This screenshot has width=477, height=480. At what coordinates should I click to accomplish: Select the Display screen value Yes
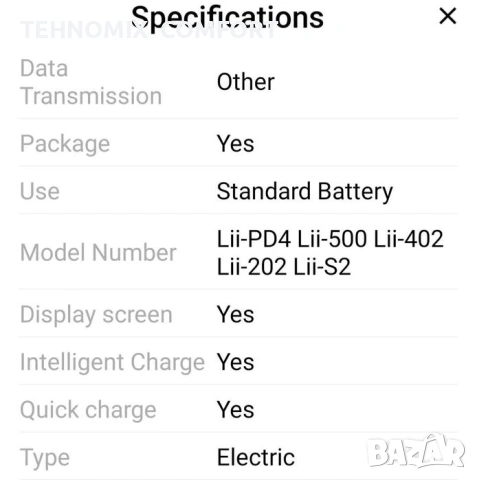tap(235, 314)
